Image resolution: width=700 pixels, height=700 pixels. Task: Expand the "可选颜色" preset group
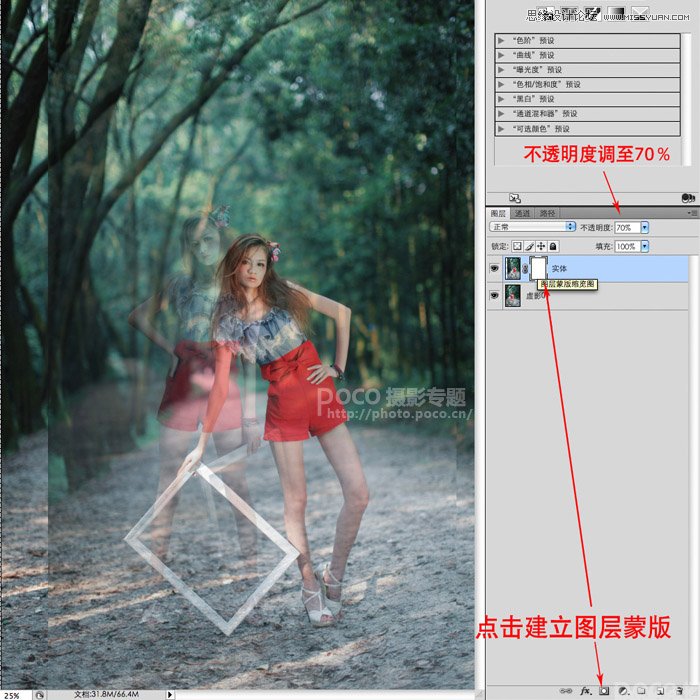[501, 129]
